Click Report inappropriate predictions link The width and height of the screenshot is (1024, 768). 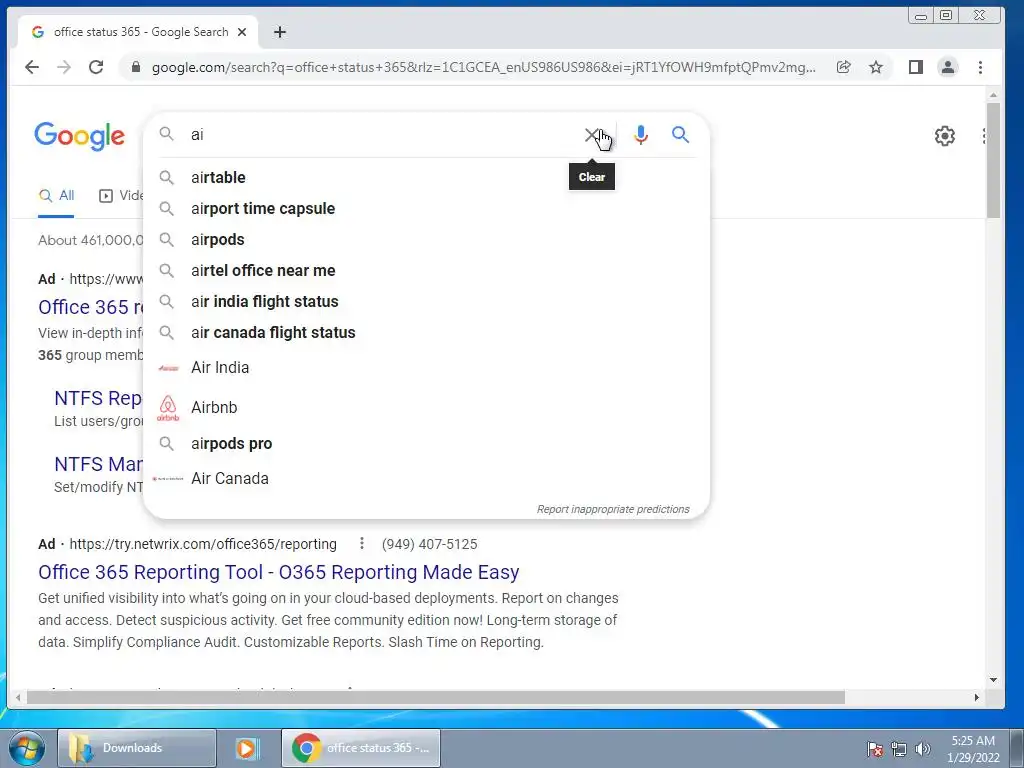point(613,509)
